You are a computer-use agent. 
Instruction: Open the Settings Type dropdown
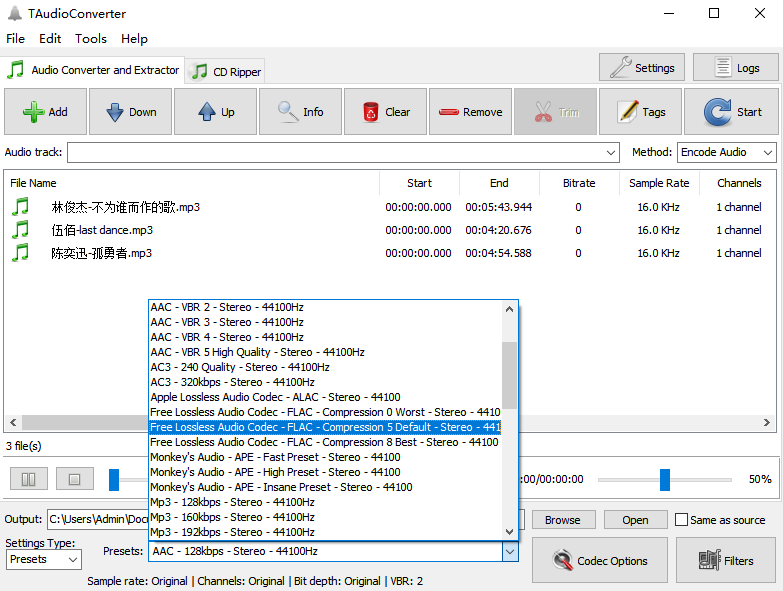(44, 560)
